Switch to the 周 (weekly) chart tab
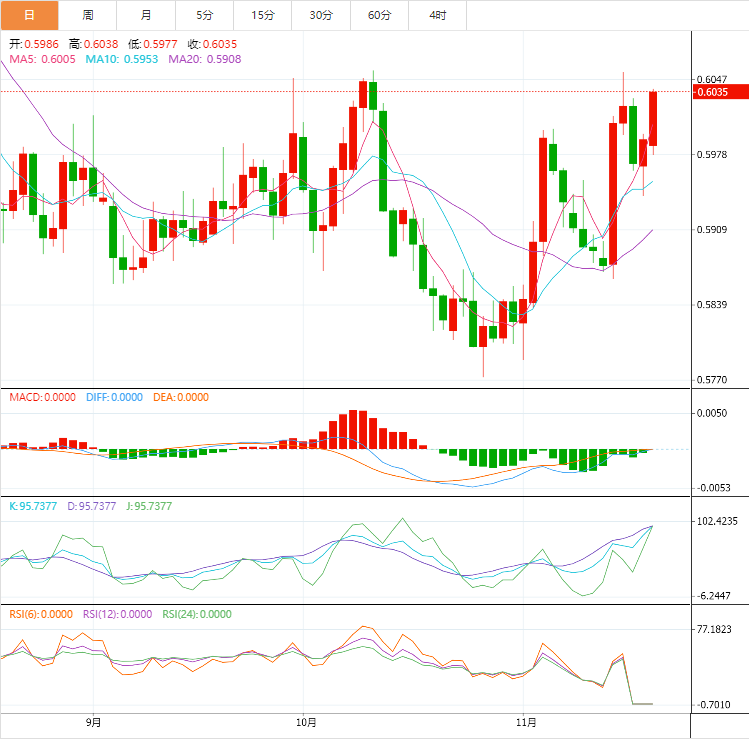 88,15
